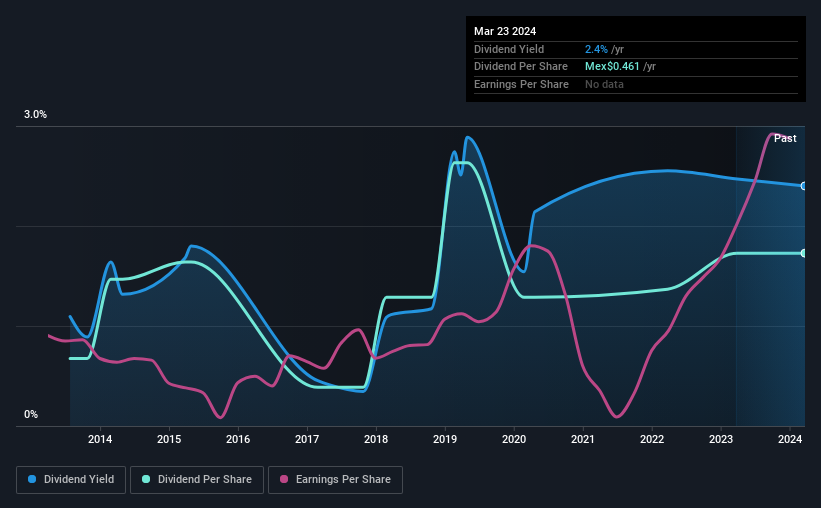Toggle the Dividend Yield legend button
821x508 pixels.
[x=71, y=480]
